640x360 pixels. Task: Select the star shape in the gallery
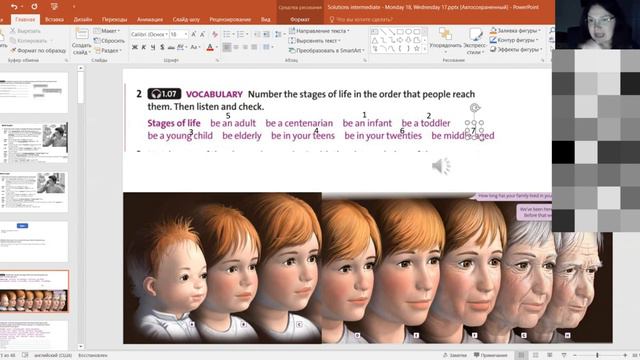[x=417, y=49]
